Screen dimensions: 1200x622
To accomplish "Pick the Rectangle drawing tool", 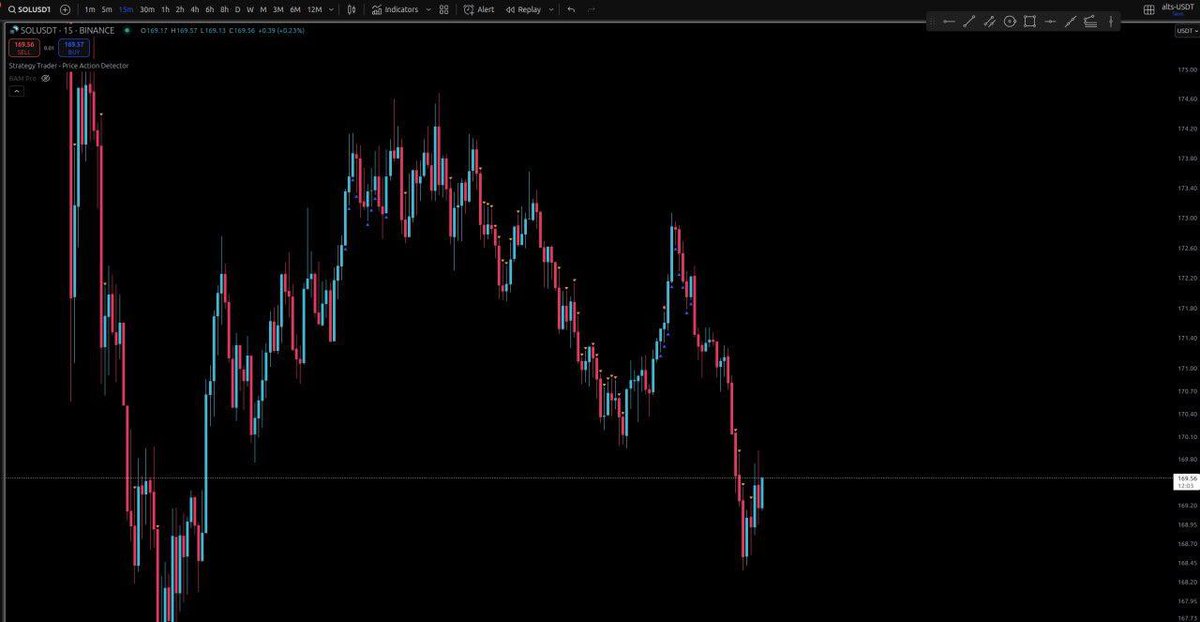I will click(1029, 21).
